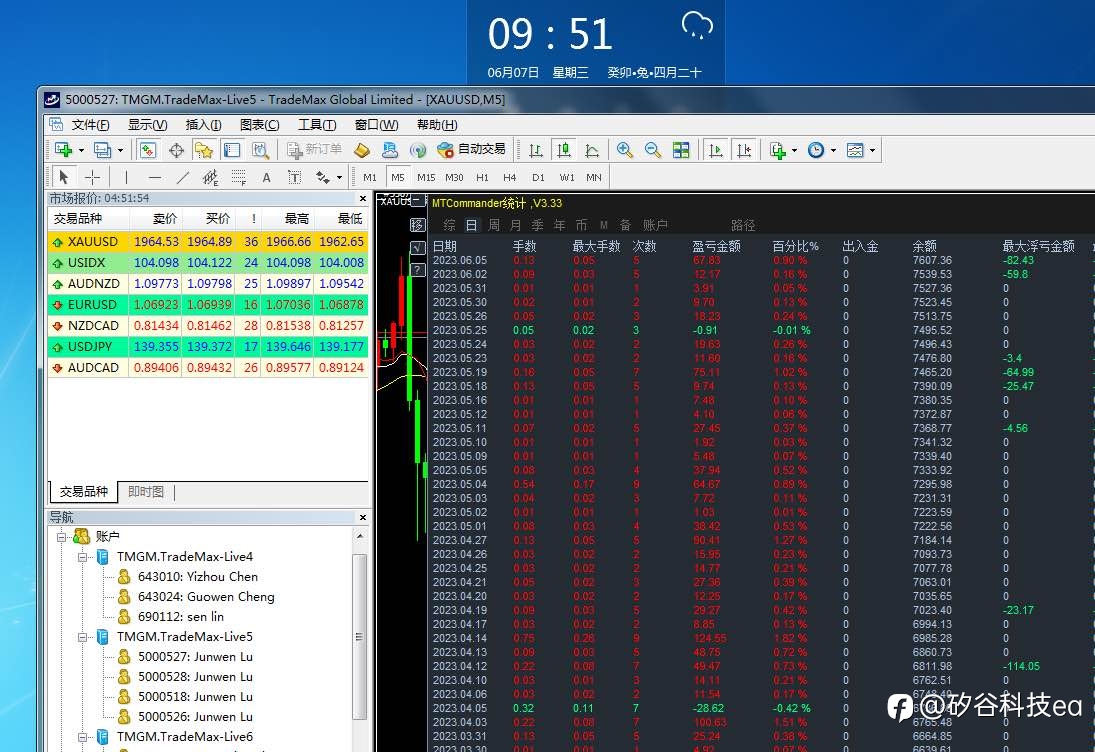The height and width of the screenshot is (752, 1095).
Task: Zoom out on the chart
Action: click(652, 149)
